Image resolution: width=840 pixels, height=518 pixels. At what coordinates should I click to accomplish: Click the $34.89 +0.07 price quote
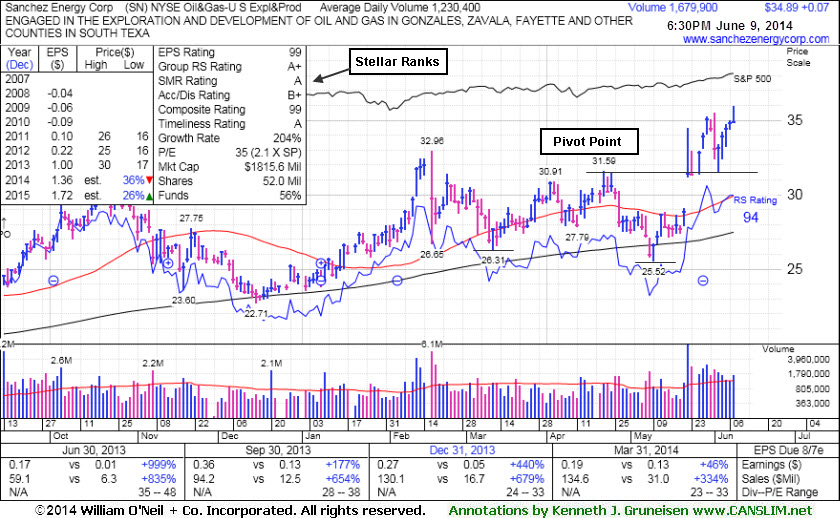797,7
